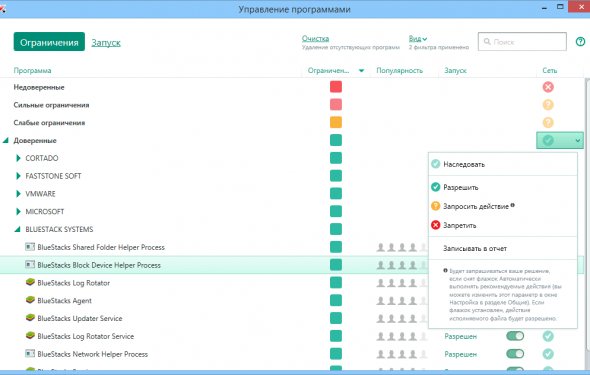Click BlueStacks Shared Folder Helper Process icon

coord(30,247)
